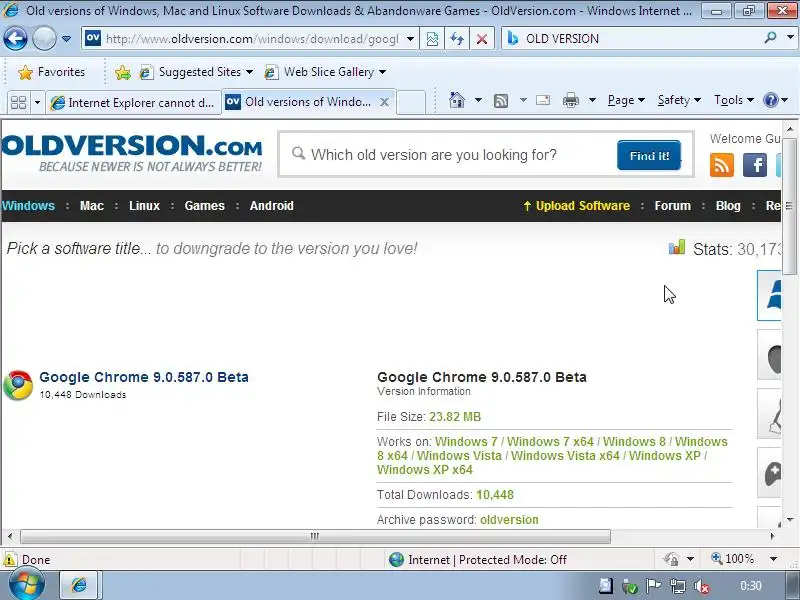Click the Mac apple sidebar icon
The width and height of the screenshot is (800, 600).
[769, 355]
